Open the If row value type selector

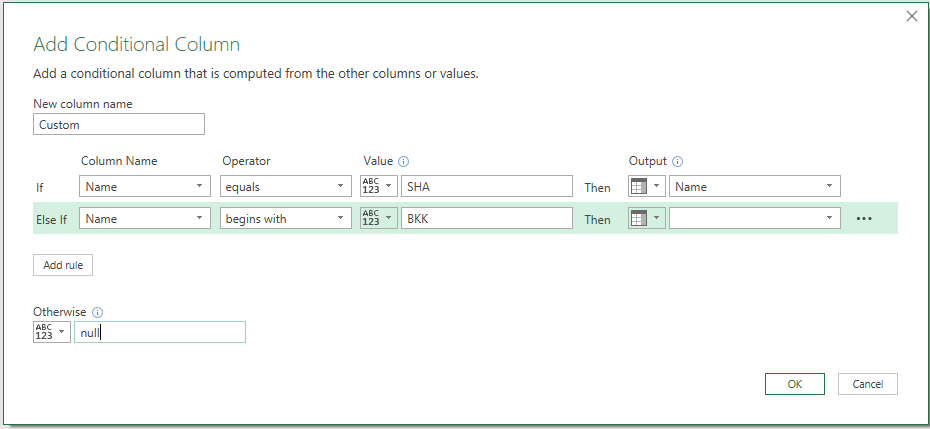click(378, 187)
